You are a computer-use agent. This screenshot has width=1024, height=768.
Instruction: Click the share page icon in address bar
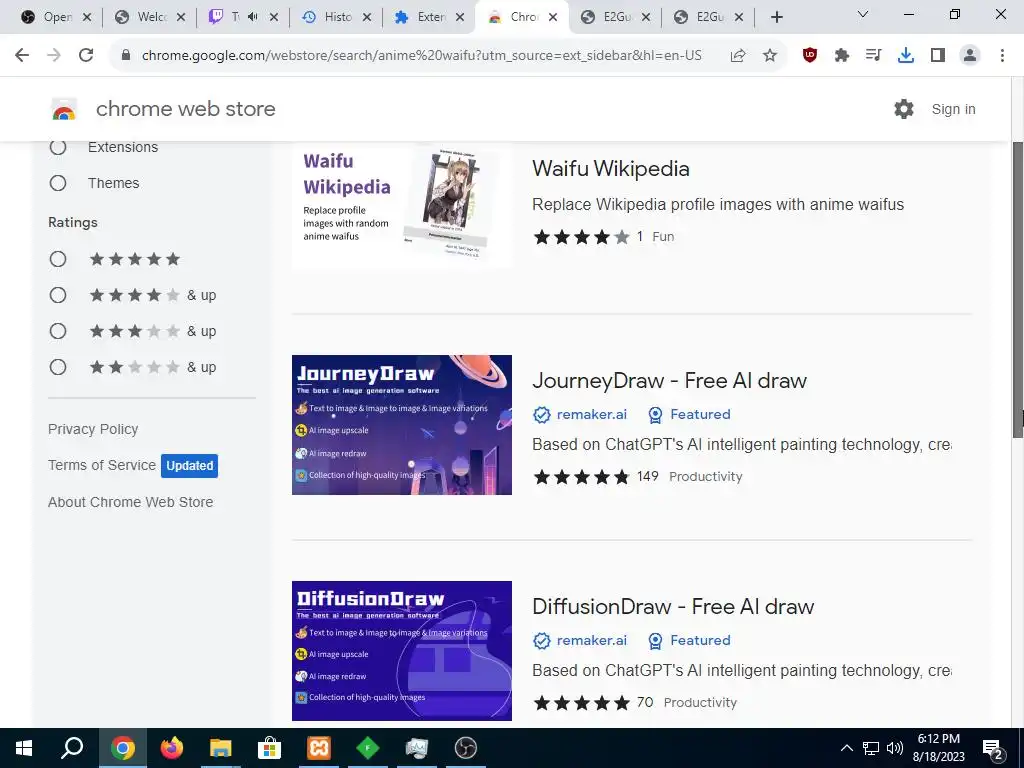click(738, 56)
